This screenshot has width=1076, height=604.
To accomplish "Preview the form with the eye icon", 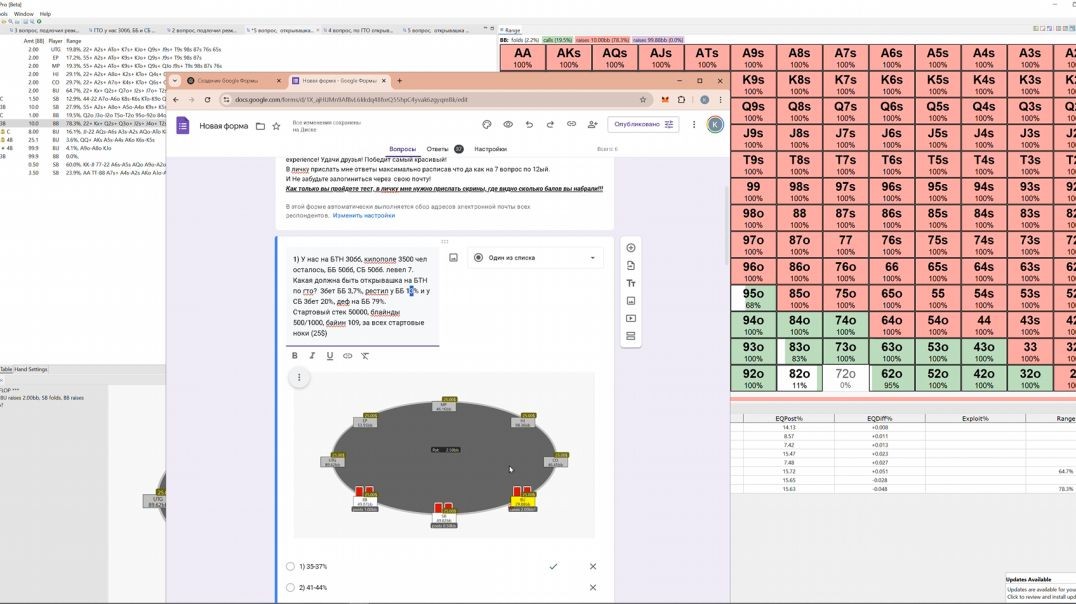I will pos(508,124).
